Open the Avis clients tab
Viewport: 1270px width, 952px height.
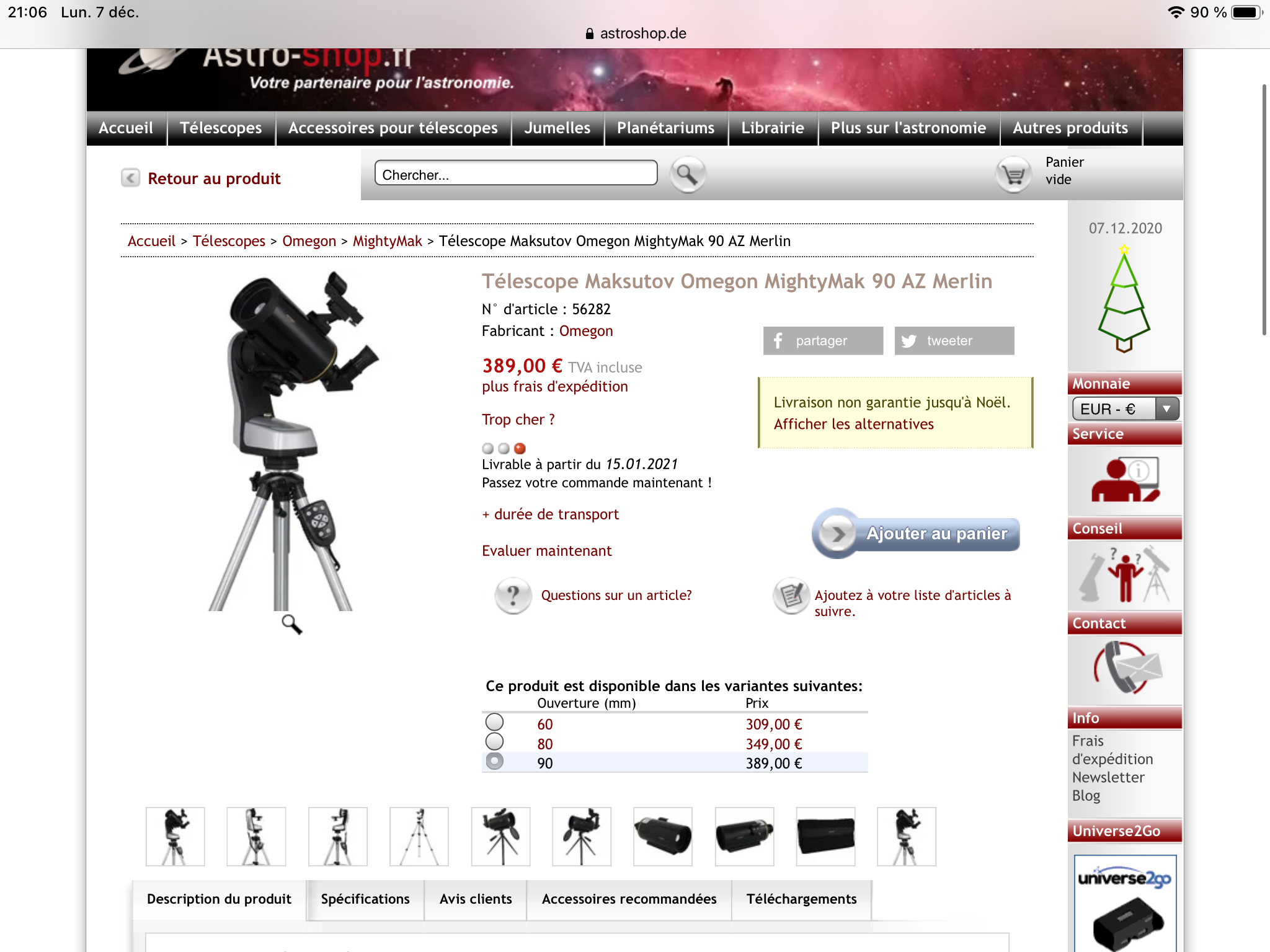(476, 899)
